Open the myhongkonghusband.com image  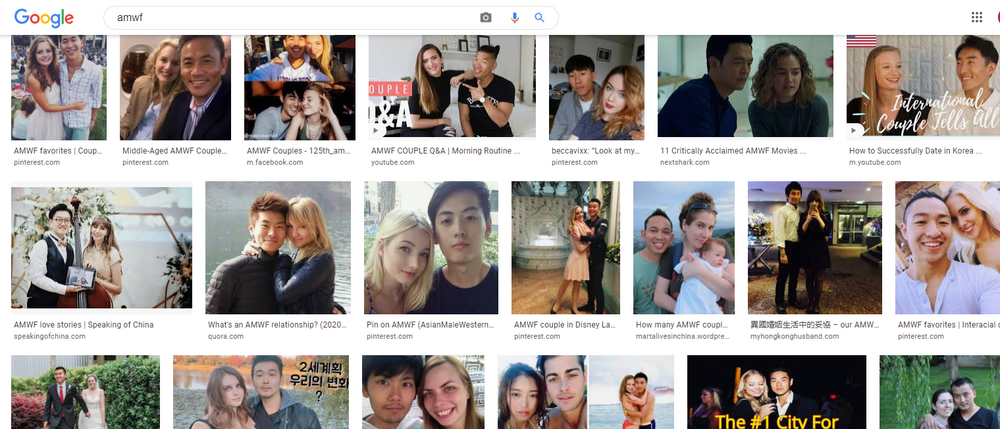815,247
